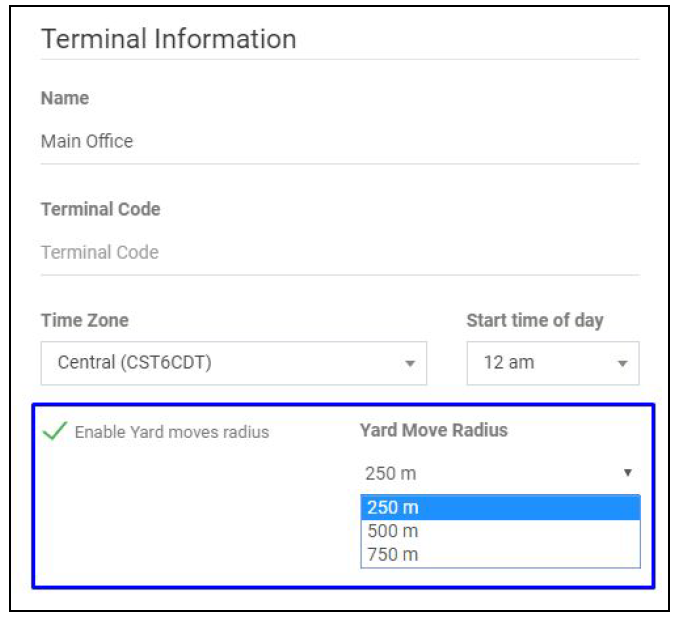Toggle the 'Enable Yard moves radius' label

[172, 432]
